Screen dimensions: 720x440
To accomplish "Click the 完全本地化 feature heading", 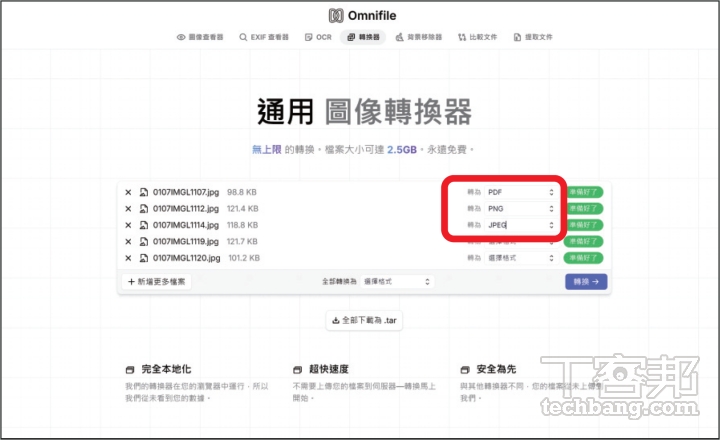I will (x=166, y=369).
